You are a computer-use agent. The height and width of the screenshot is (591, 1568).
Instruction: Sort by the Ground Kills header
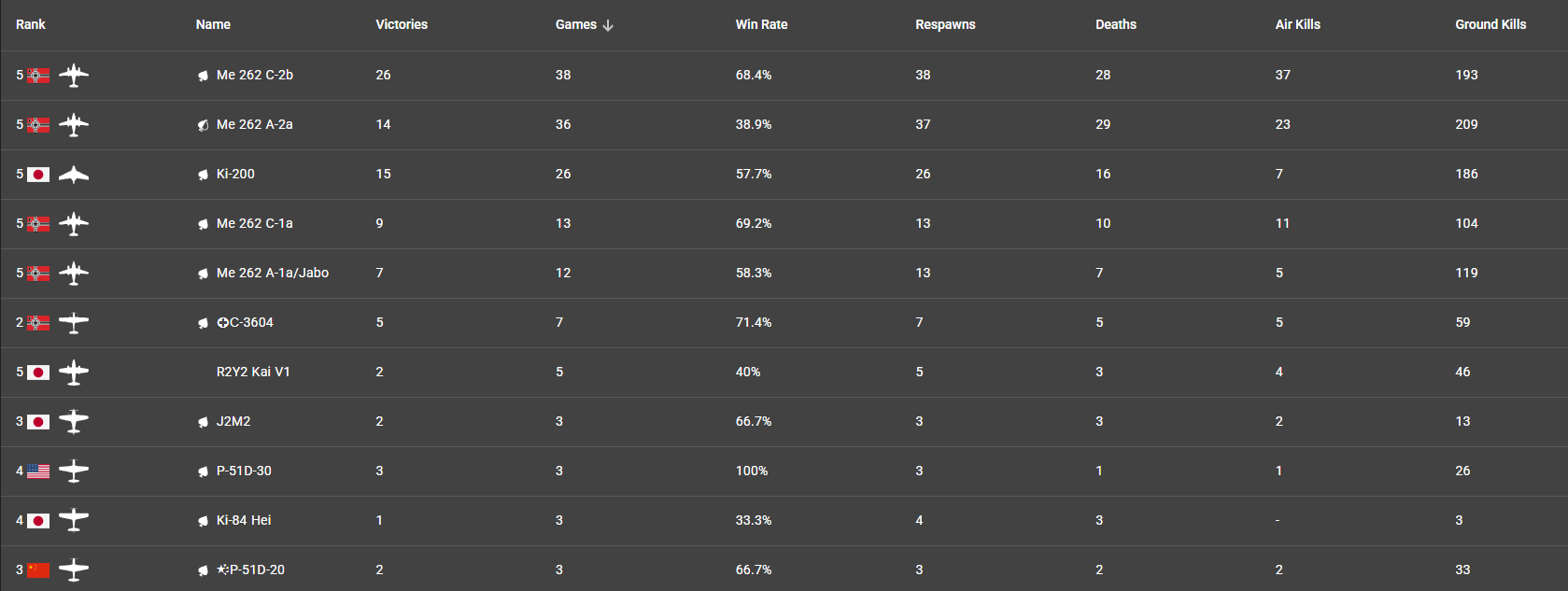click(x=1490, y=25)
